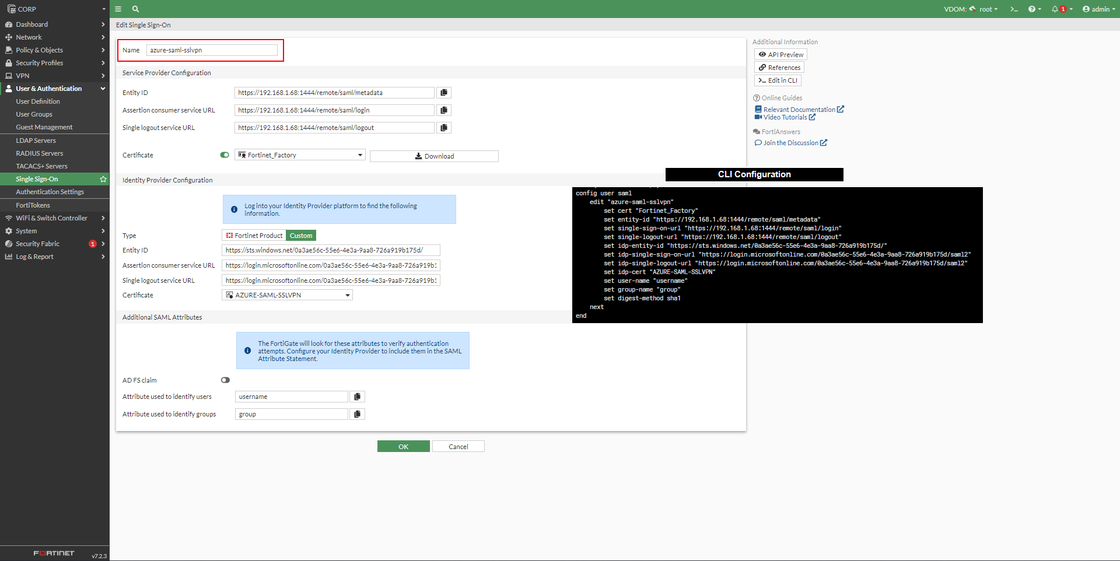
Task: Click the username attribute input field
Action: click(x=291, y=397)
